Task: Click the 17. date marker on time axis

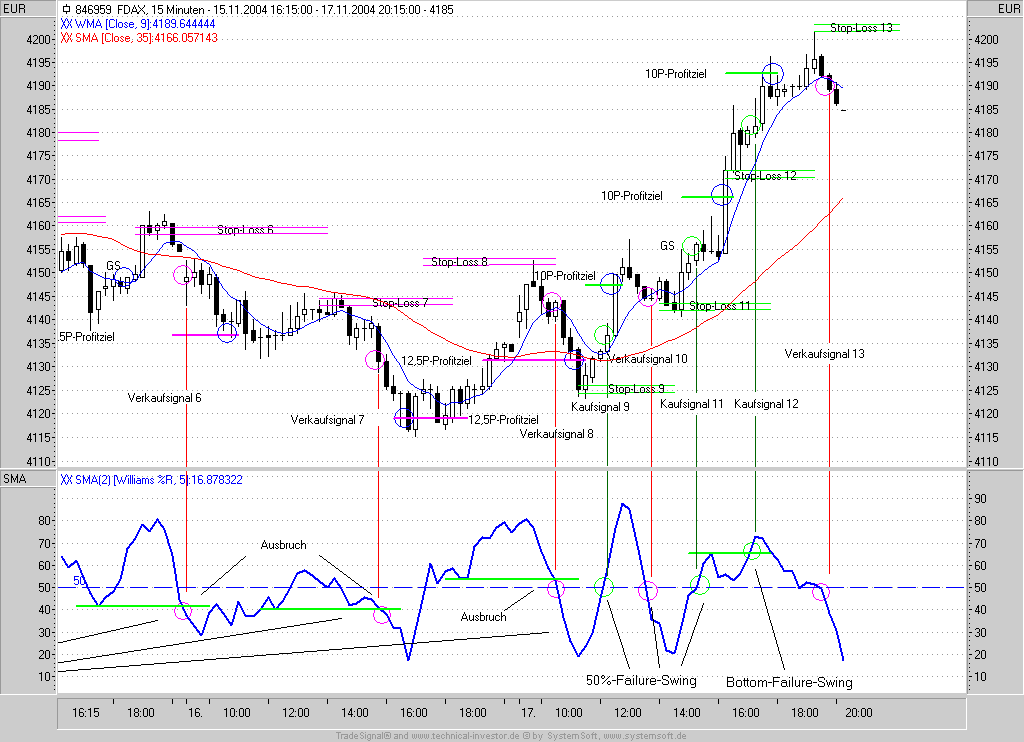Action: coord(528,713)
